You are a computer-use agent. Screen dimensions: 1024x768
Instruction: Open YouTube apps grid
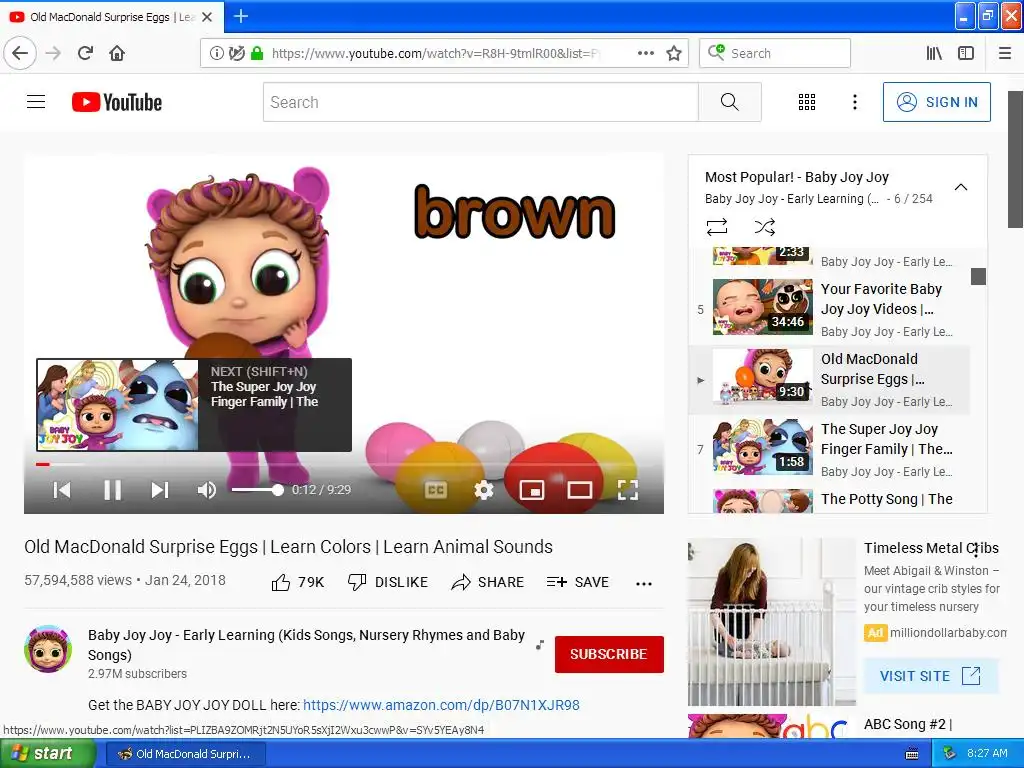807,102
